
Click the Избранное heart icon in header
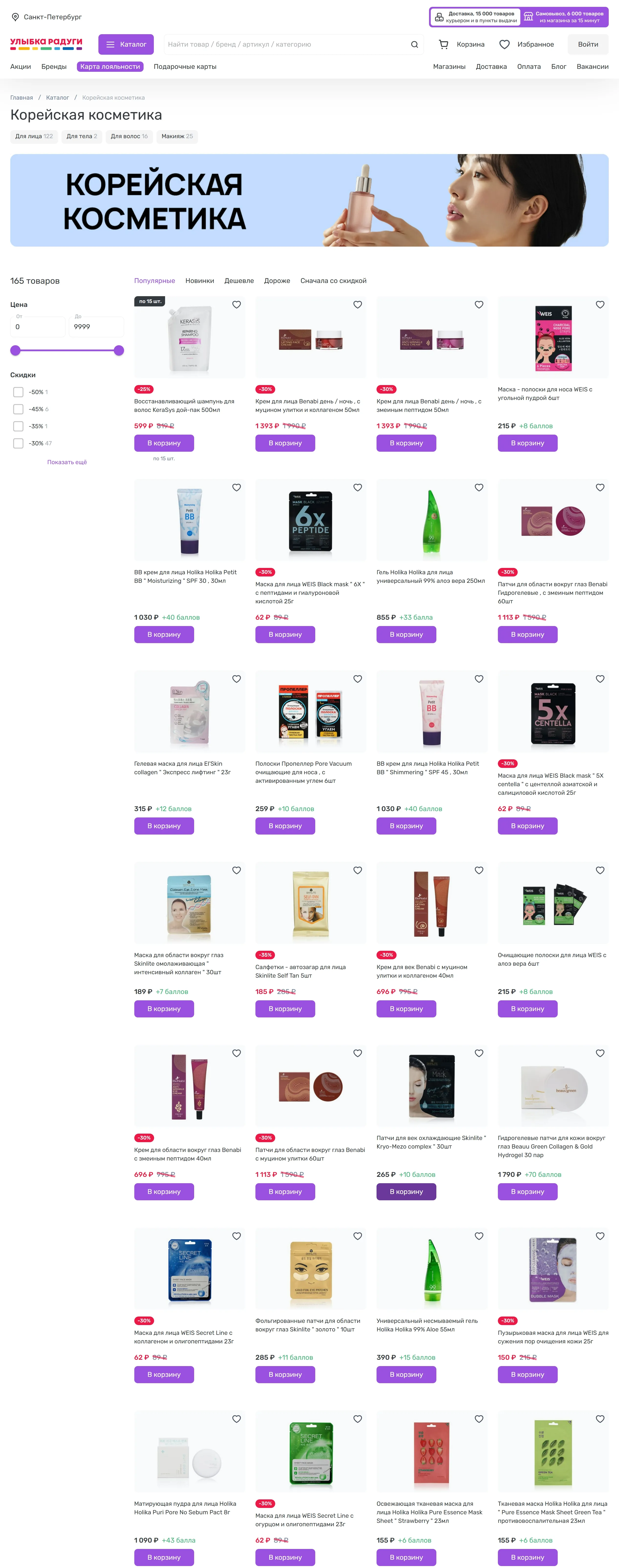pos(504,44)
